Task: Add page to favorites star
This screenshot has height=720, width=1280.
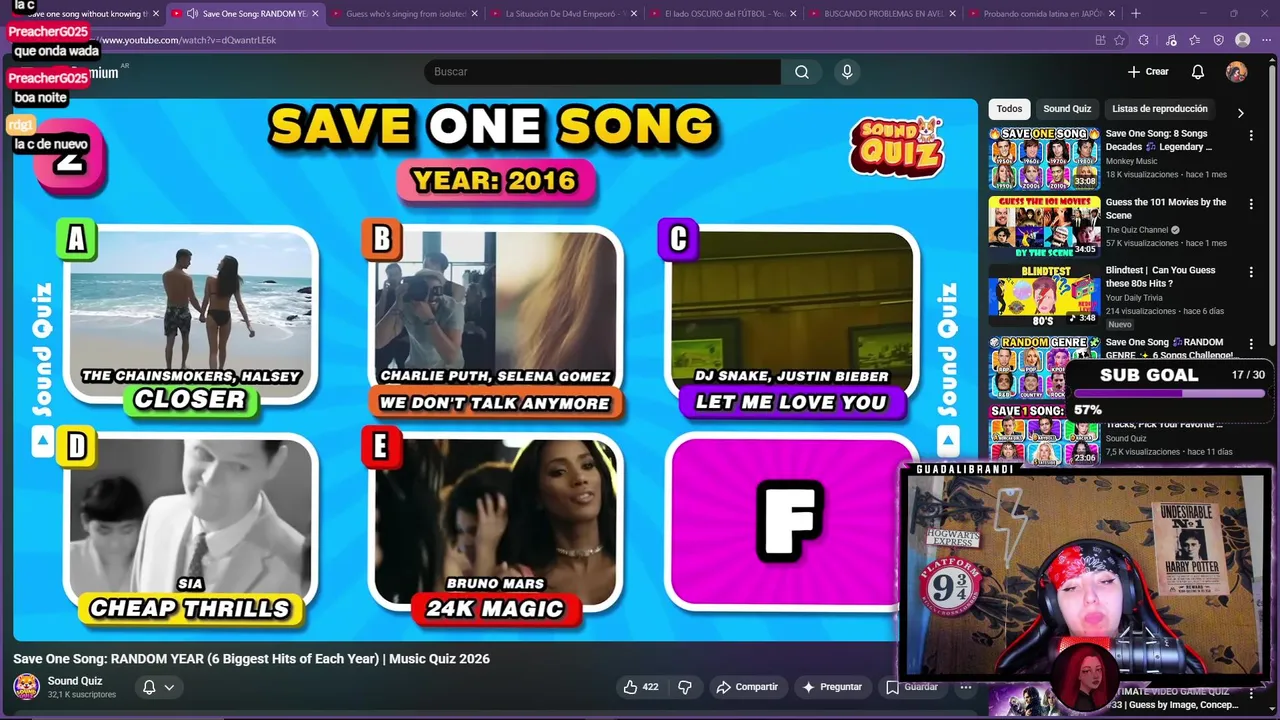Action: point(1119,40)
